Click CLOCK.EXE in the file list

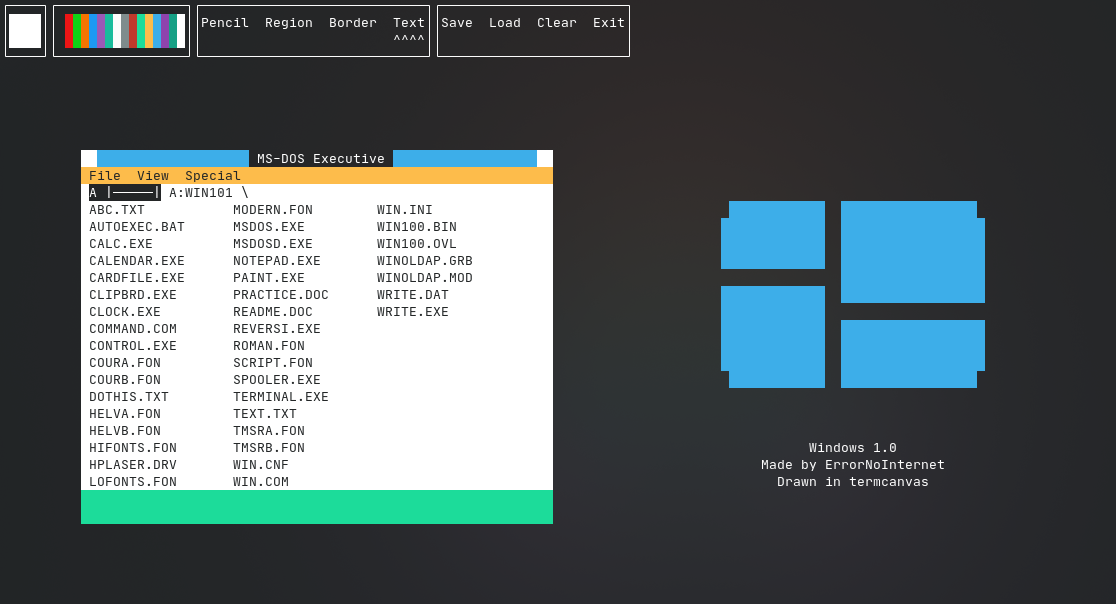[125, 312]
